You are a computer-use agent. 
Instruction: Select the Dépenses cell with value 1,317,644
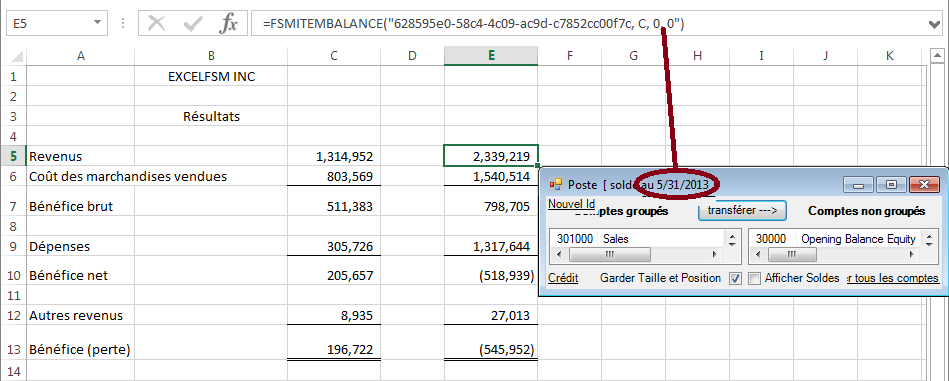pos(491,246)
